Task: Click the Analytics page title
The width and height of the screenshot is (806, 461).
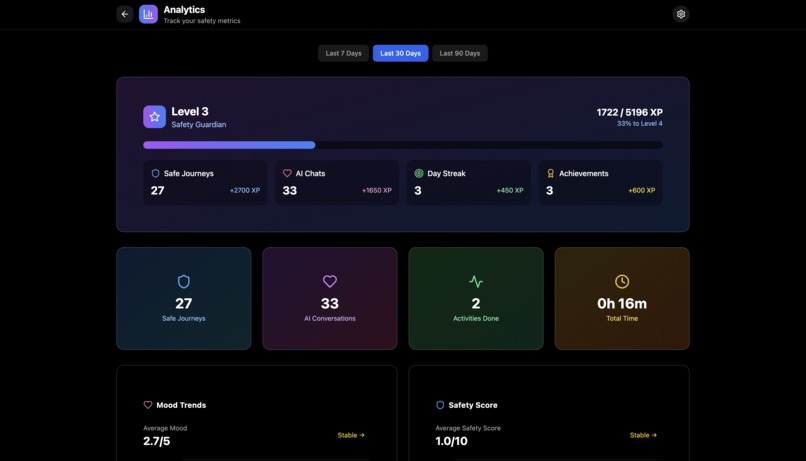Action: (x=184, y=10)
